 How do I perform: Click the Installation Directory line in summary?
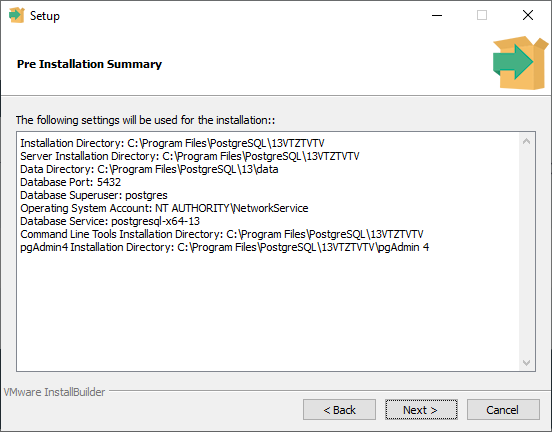pos(172,143)
